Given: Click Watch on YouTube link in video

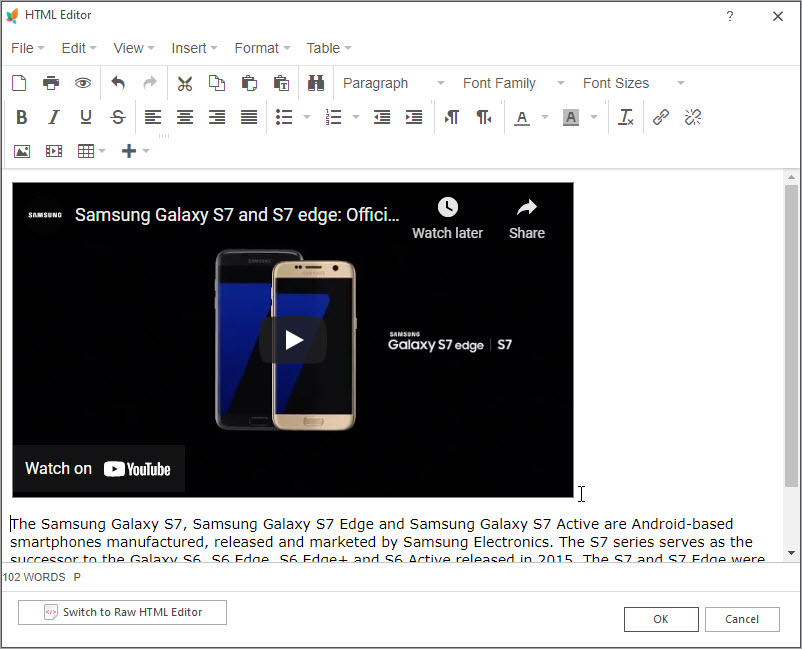Looking at the screenshot, I should click(98, 468).
